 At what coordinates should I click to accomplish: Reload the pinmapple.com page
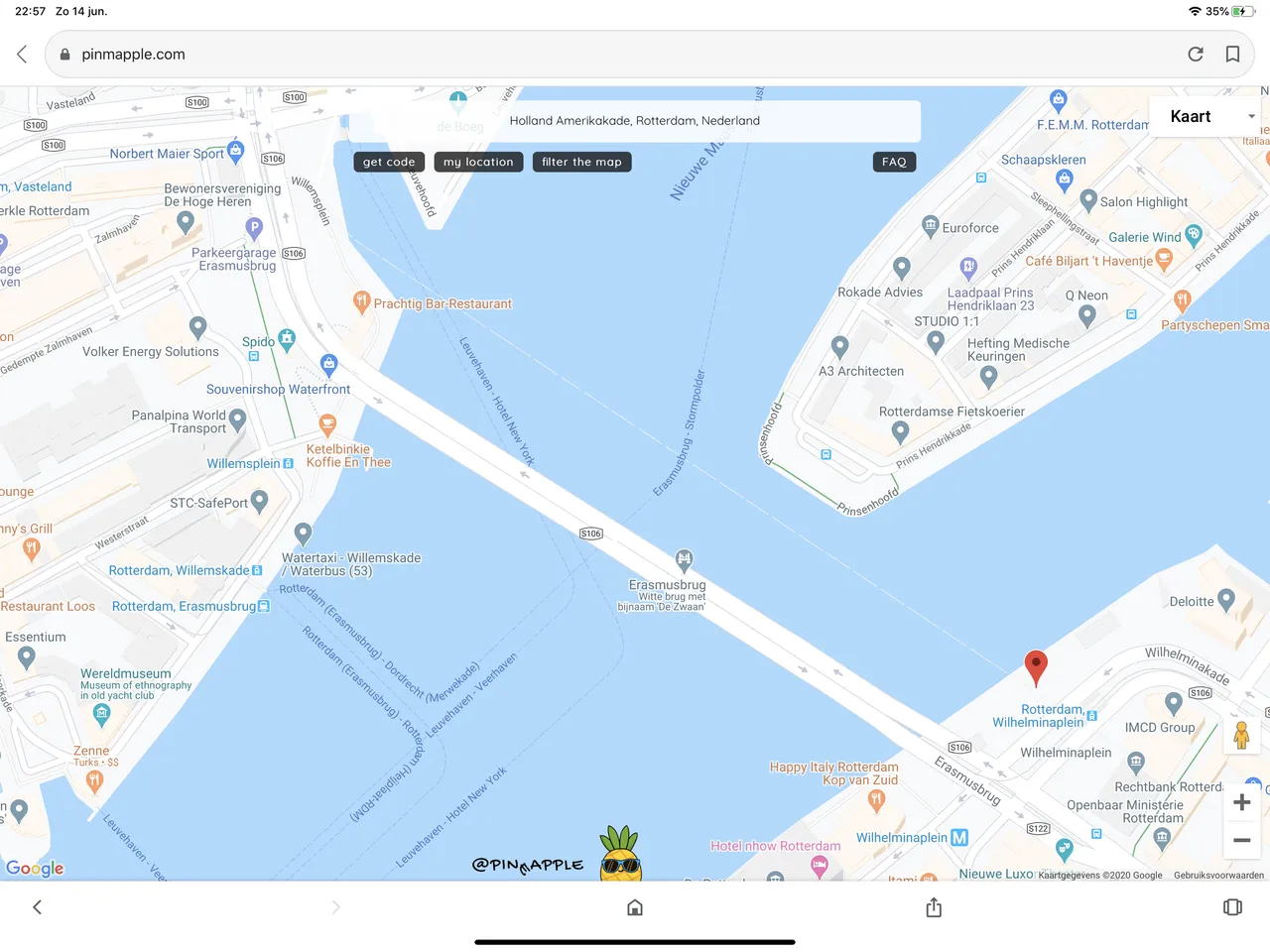tap(1196, 55)
